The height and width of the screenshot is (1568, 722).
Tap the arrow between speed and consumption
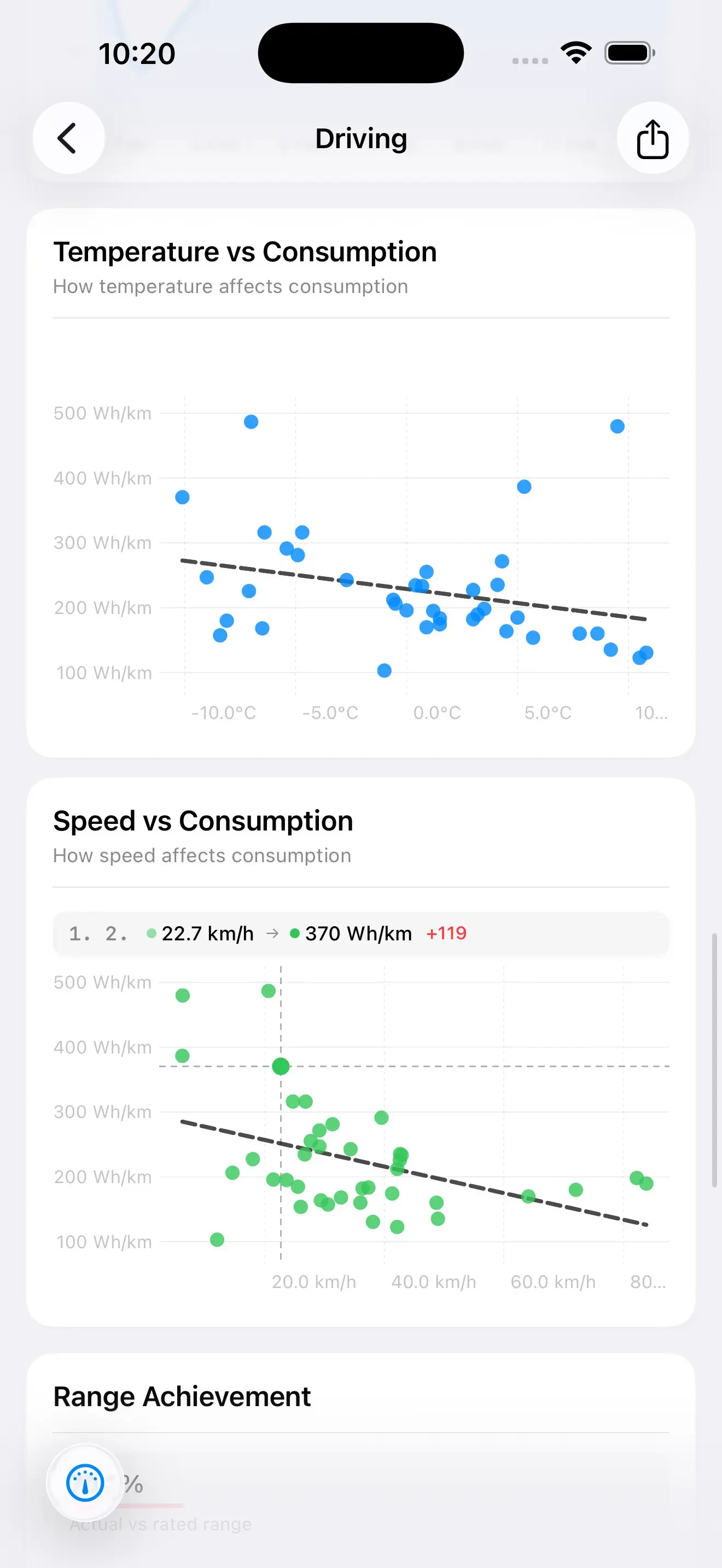273,933
